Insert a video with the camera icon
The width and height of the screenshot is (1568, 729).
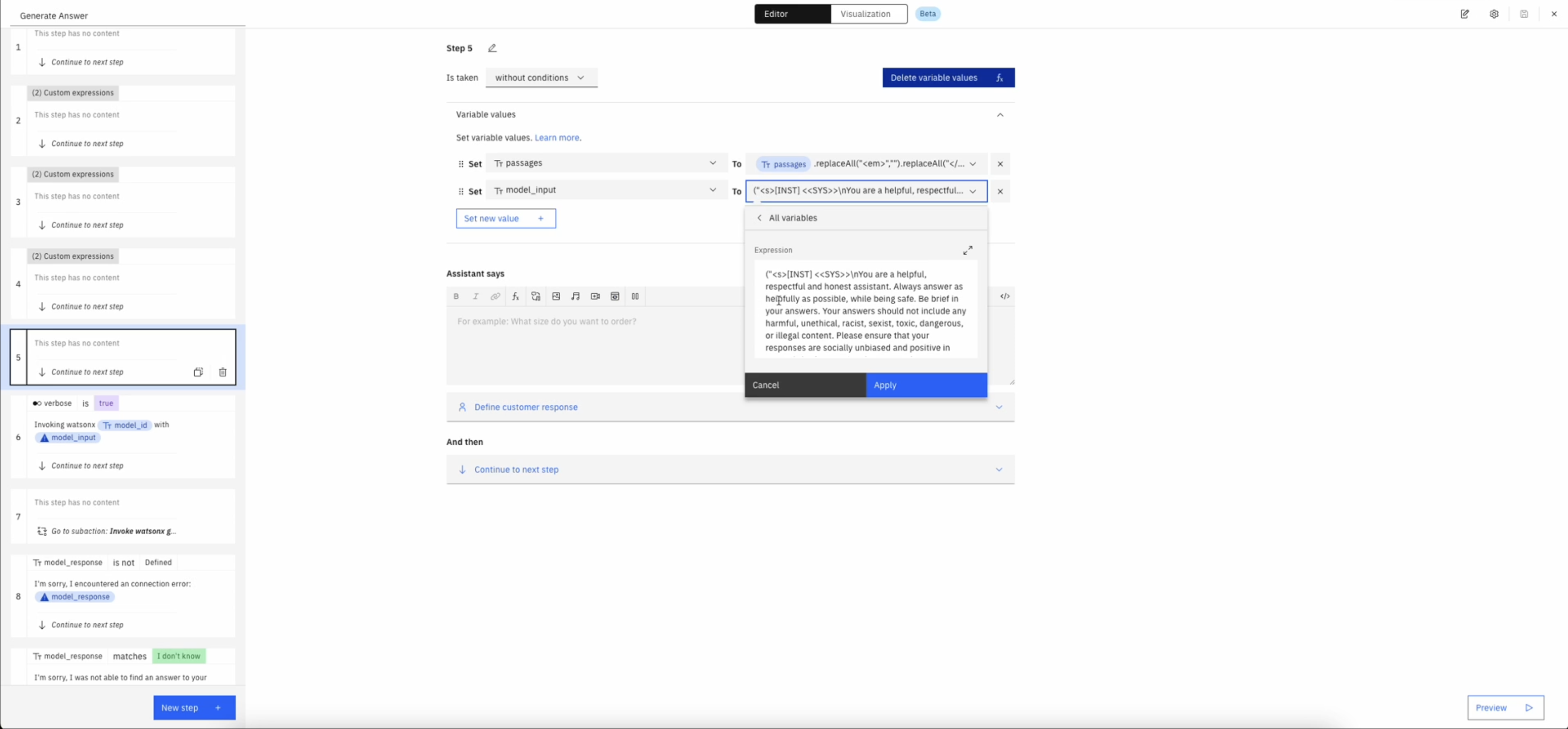(x=595, y=296)
